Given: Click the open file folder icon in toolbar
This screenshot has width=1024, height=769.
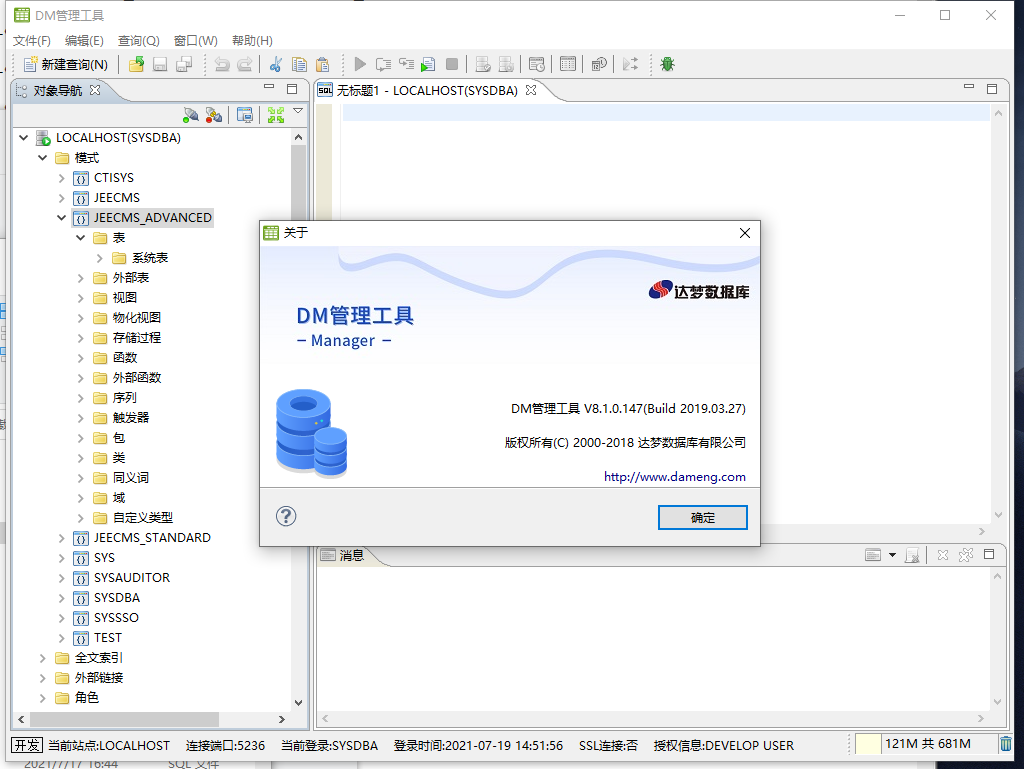Looking at the screenshot, I should coord(136,64).
